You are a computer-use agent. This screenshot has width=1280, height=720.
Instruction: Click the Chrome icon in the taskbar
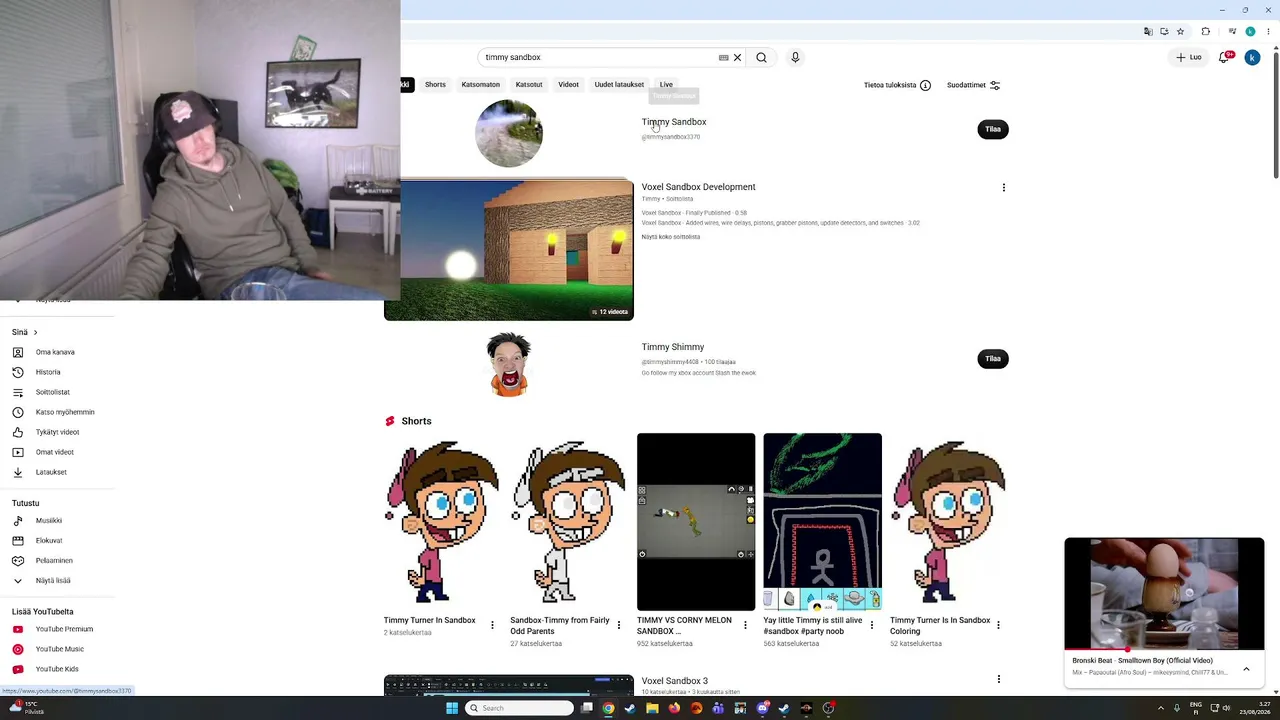(x=608, y=708)
